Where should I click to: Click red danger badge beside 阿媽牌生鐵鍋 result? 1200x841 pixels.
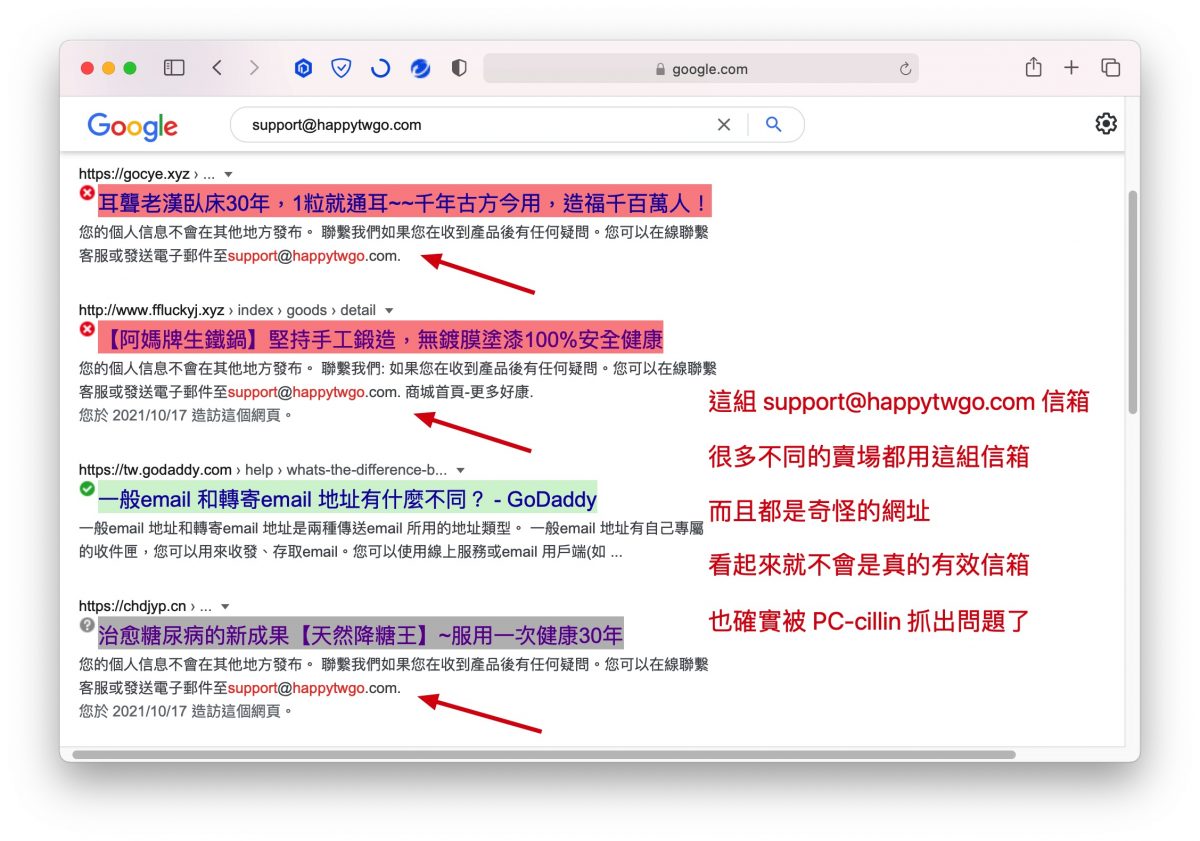click(87, 328)
